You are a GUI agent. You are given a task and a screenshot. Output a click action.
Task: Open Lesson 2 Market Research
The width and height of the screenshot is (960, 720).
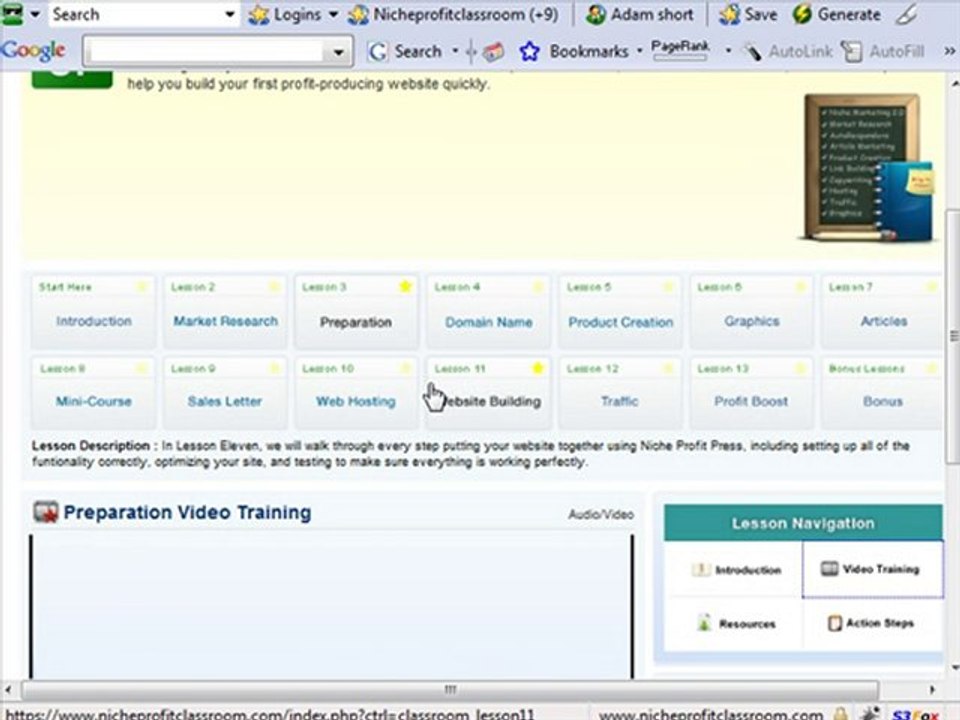225,313
